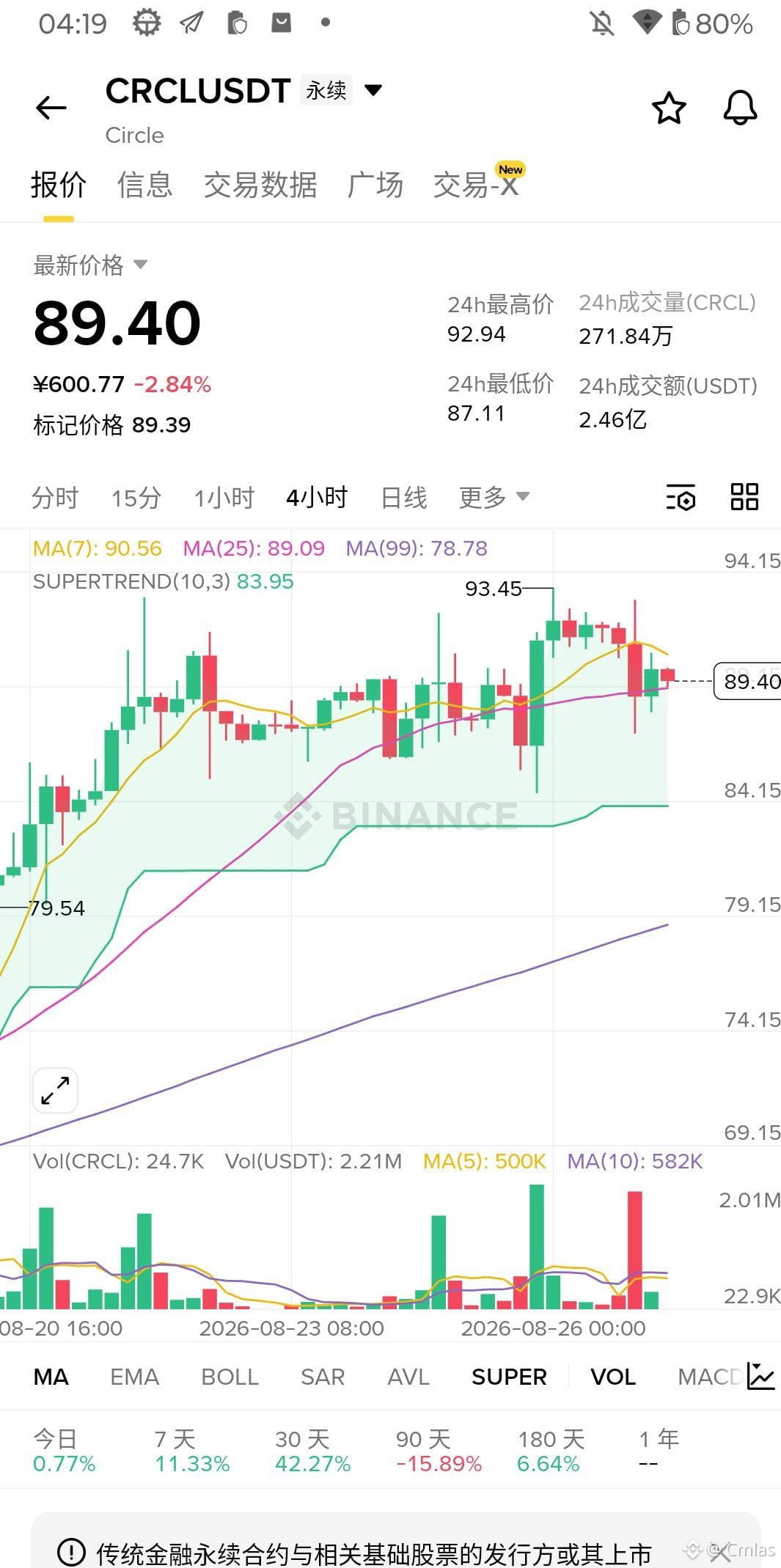This screenshot has height=1568, width=781.
Task: Tap the battery 80% indicator
Action: [712, 23]
